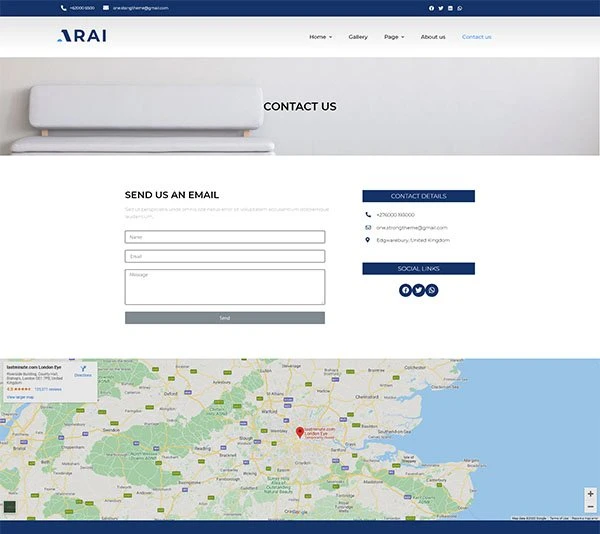Click the WhatsApp icon in the top bar
The height and width of the screenshot is (534, 600).
click(459, 8)
